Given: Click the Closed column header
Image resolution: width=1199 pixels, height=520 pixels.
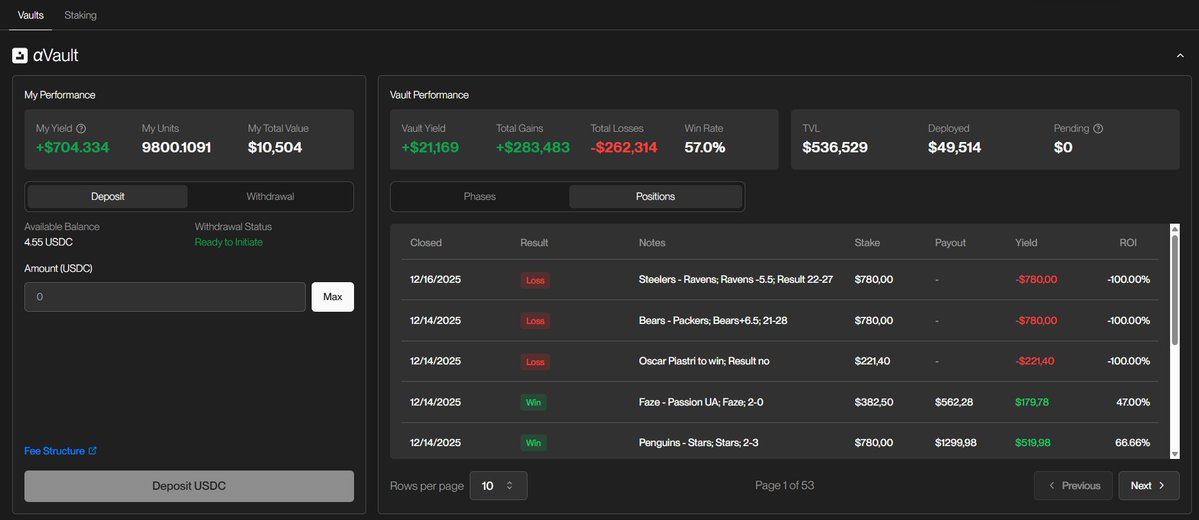Looking at the screenshot, I should (426, 242).
